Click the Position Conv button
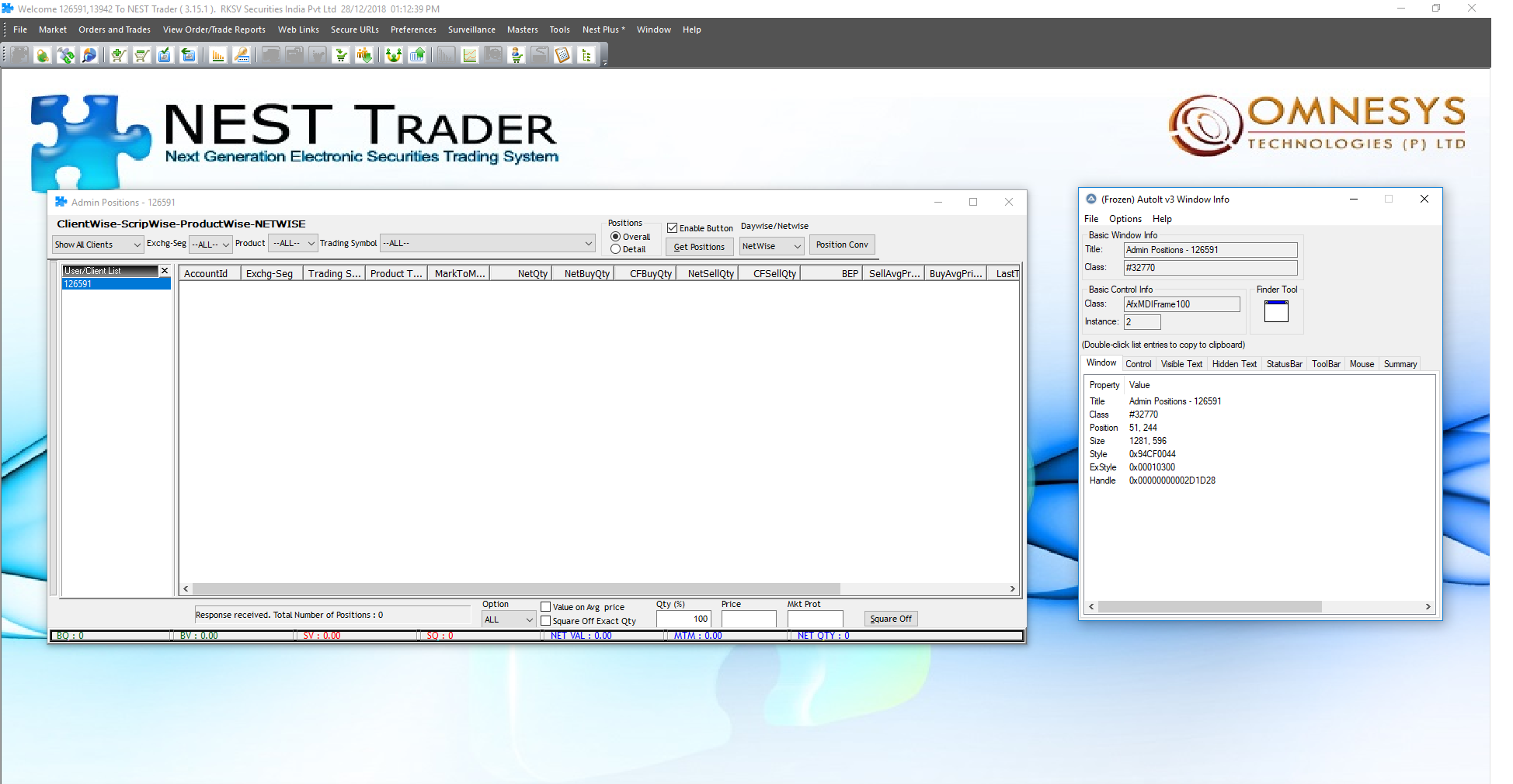The height and width of the screenshot is (784, 1513). click(842, 245)
